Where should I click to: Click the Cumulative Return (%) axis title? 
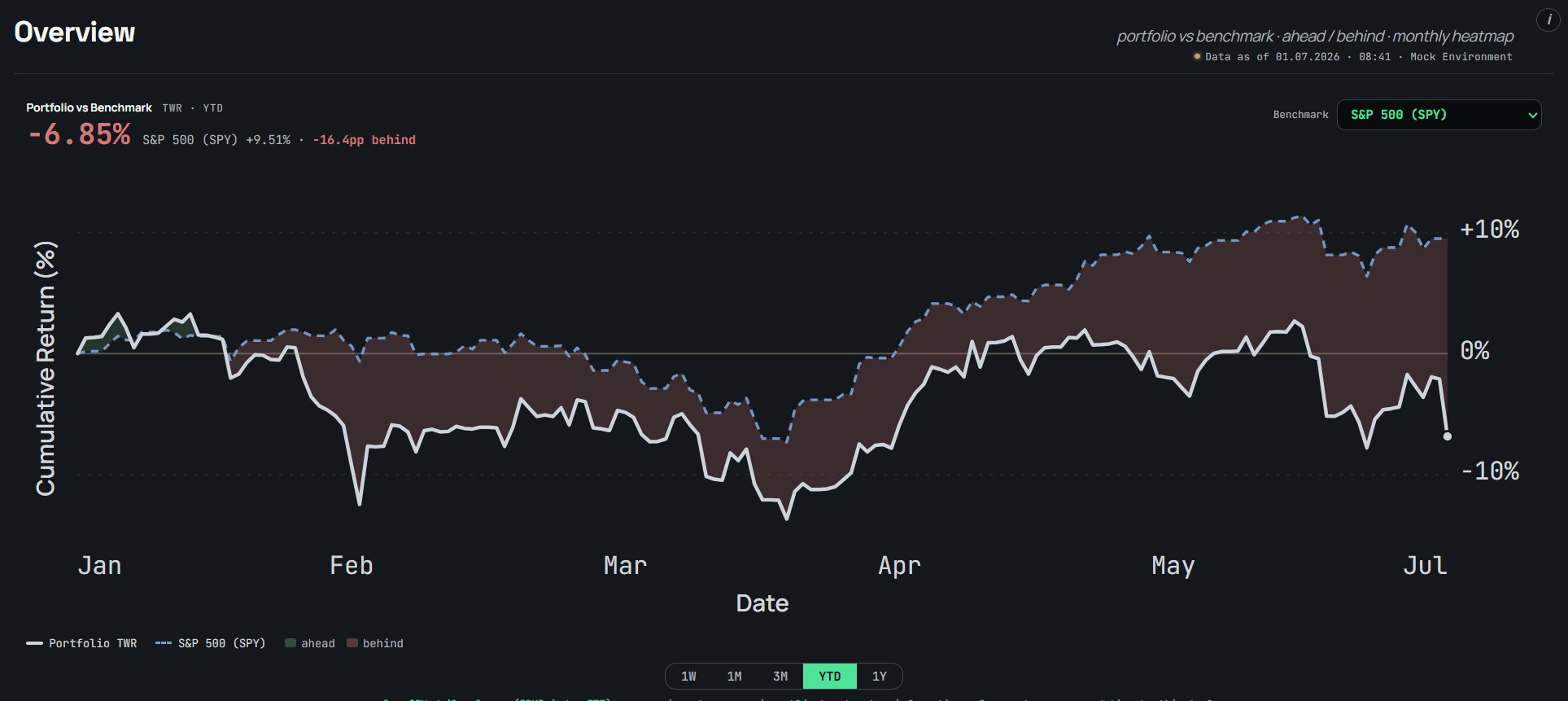pyautogui.click(x=46, y=368)
